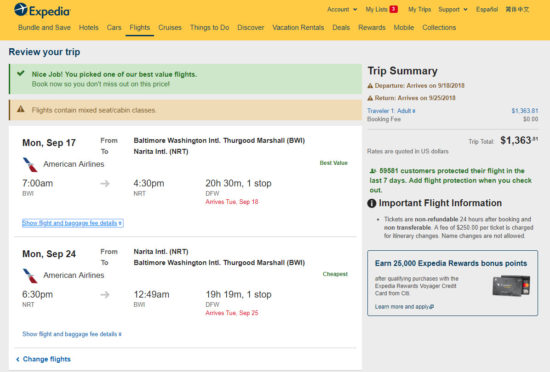Click Arrives Tue, Sep 18 text
550x372 pixels.
click(x=232, y=202)
